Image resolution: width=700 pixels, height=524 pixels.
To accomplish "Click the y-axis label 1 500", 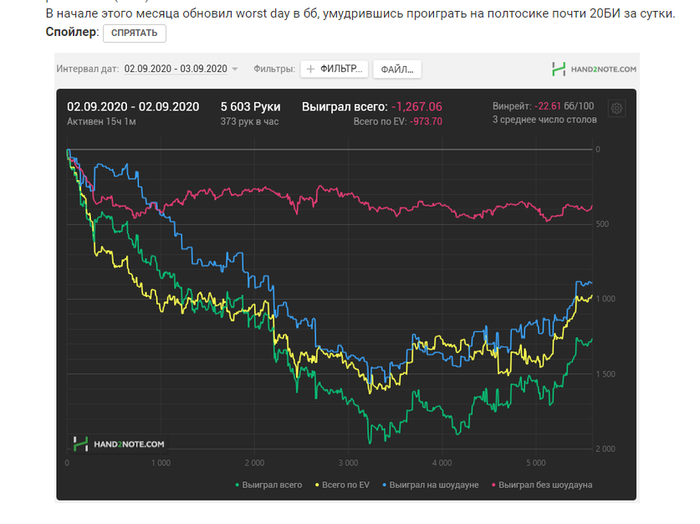I will click(x=605, y=374).
